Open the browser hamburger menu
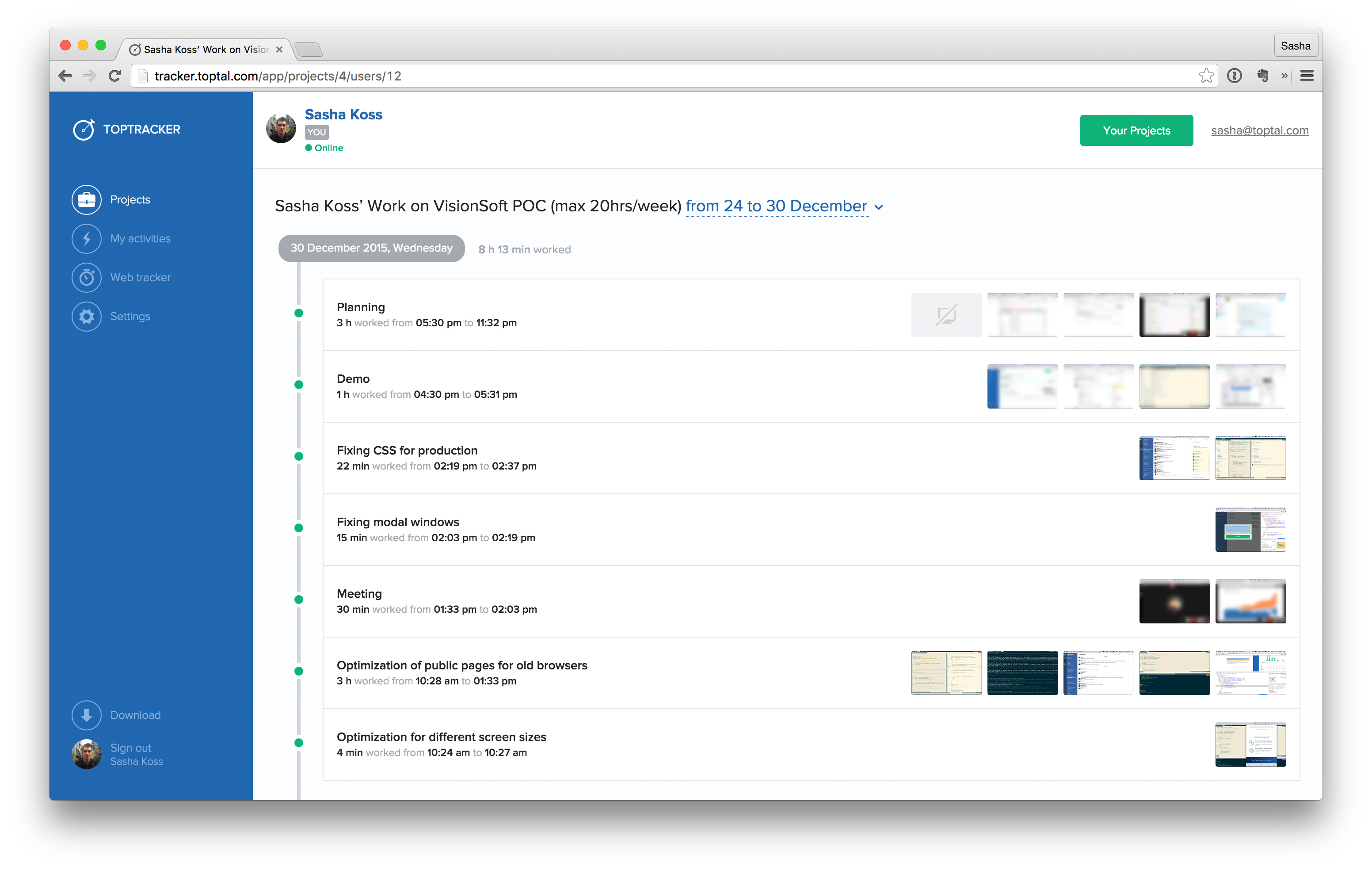 pyautogui.click(x=1307, y=76)
